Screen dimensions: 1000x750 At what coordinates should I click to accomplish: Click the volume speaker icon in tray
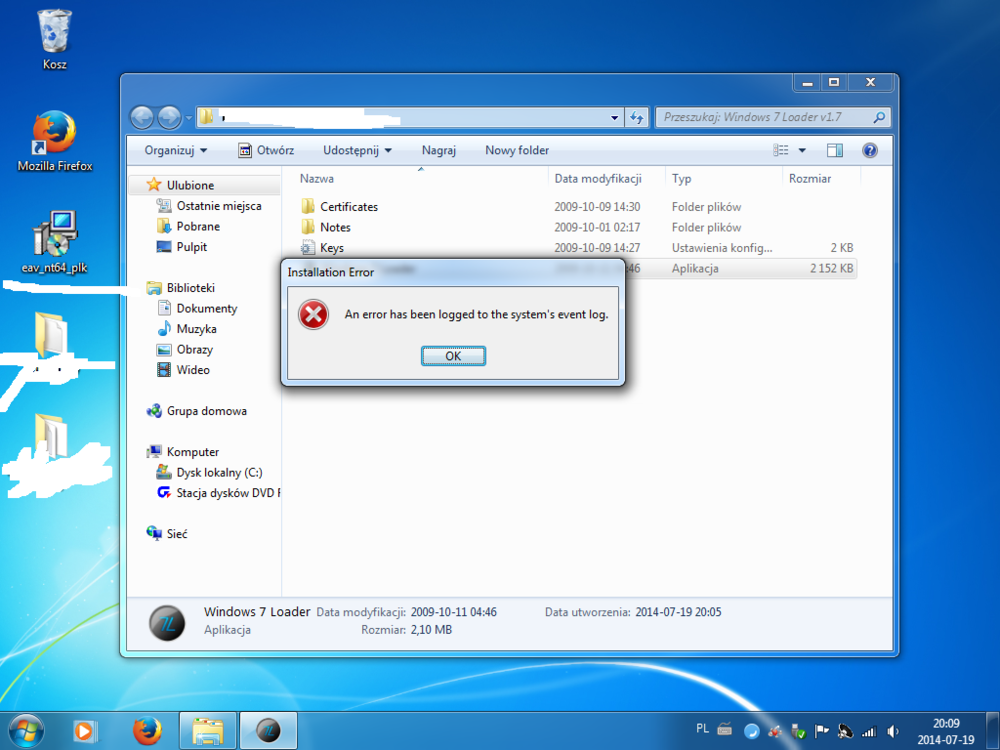(x=893, y=732)
